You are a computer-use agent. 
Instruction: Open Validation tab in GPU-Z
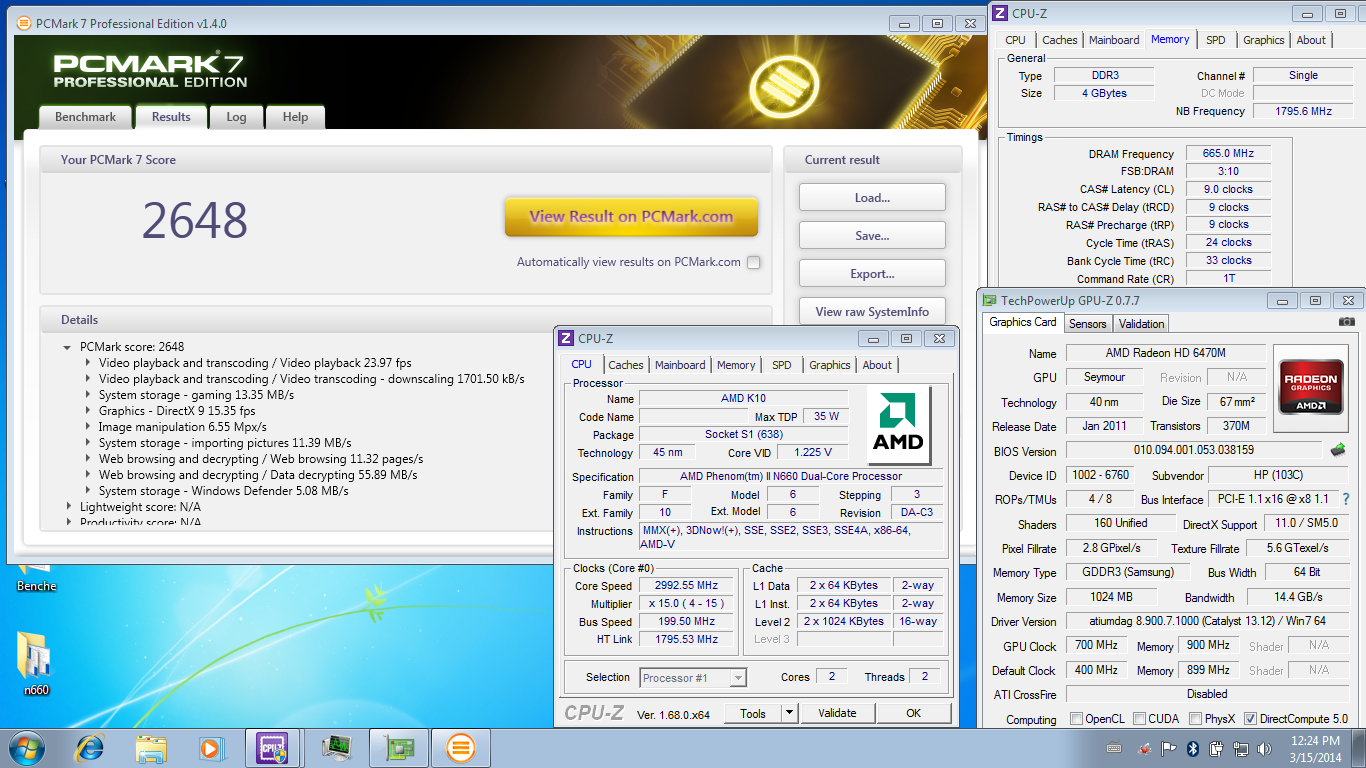(x=1141, y=323)
